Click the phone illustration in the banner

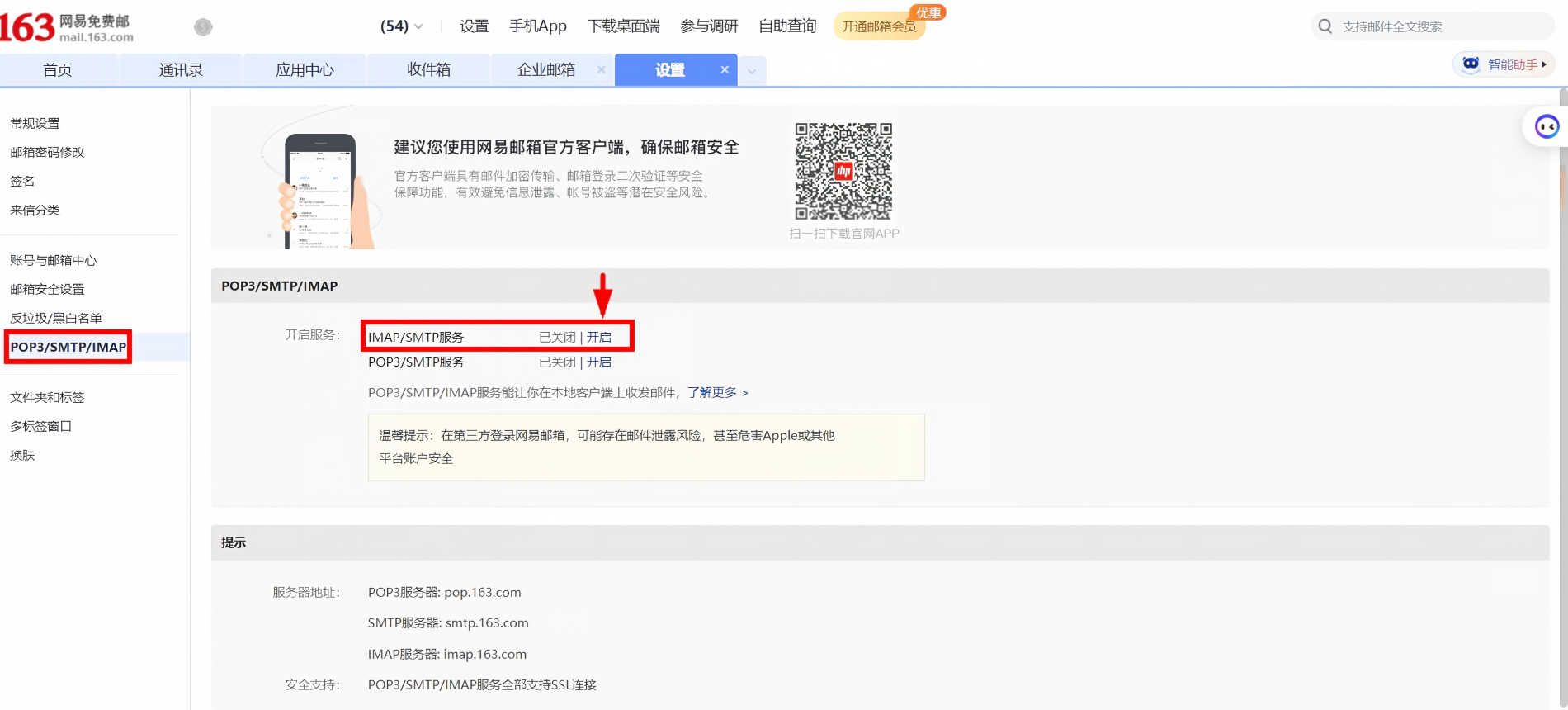pyautogui.click(x=323, y=191)
